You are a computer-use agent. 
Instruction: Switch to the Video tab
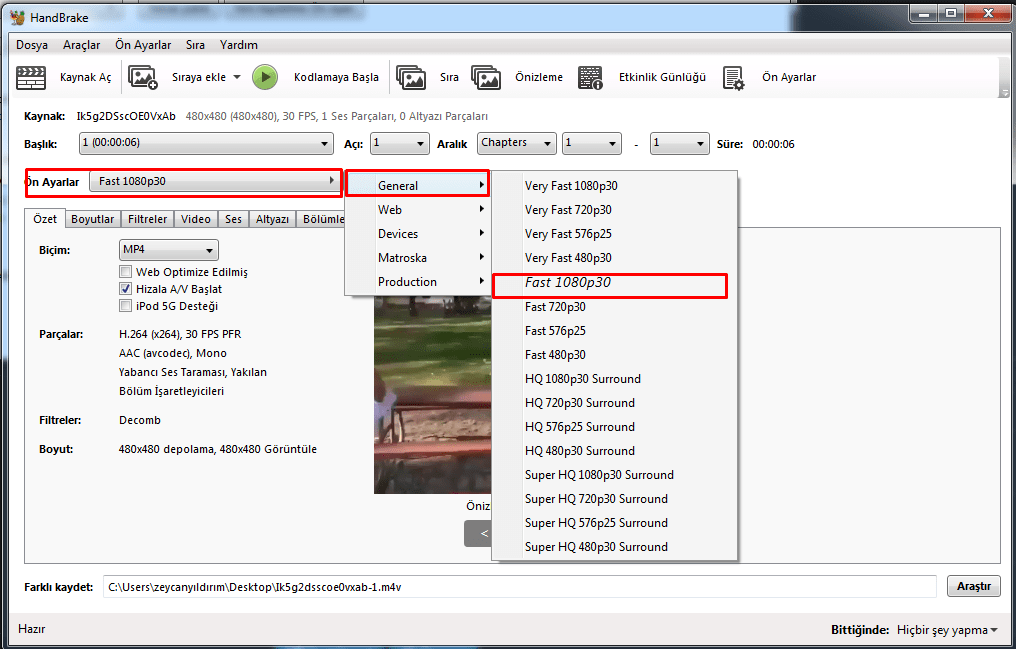(x=196, y=220)
